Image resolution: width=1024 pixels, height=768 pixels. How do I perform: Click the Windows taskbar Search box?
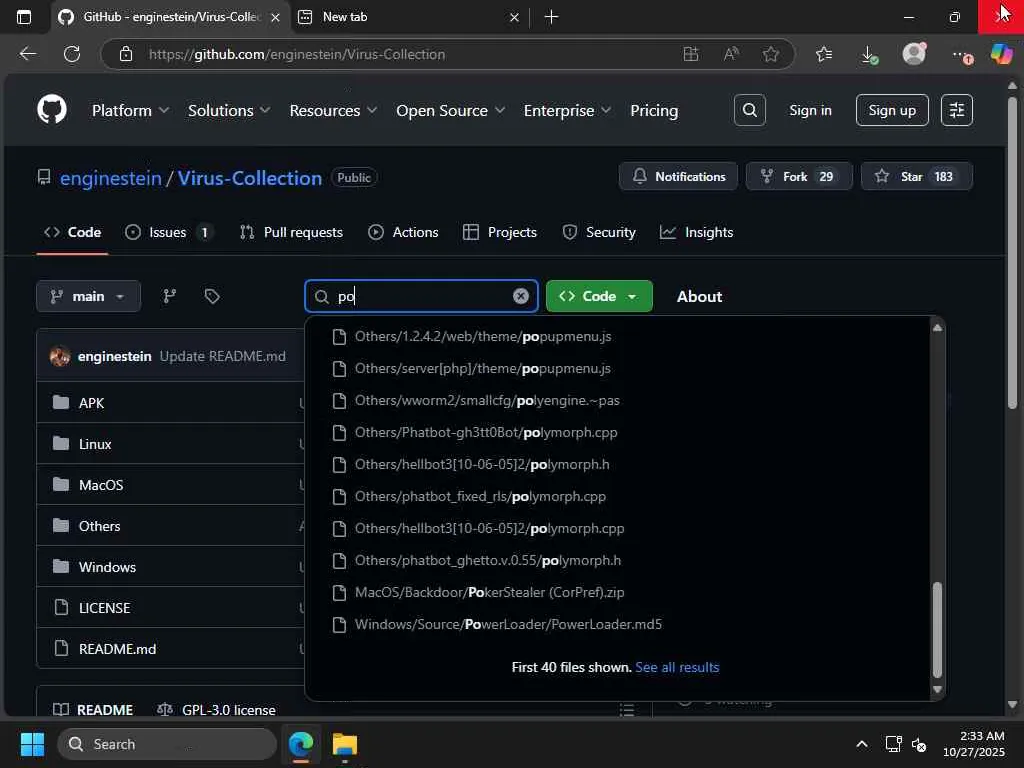(167, 744)
